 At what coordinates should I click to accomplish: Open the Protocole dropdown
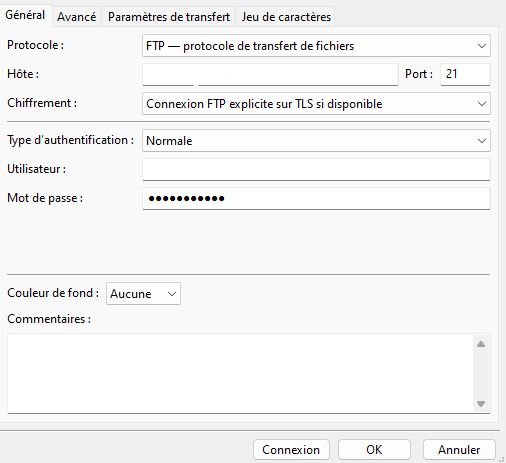(316, 46)
